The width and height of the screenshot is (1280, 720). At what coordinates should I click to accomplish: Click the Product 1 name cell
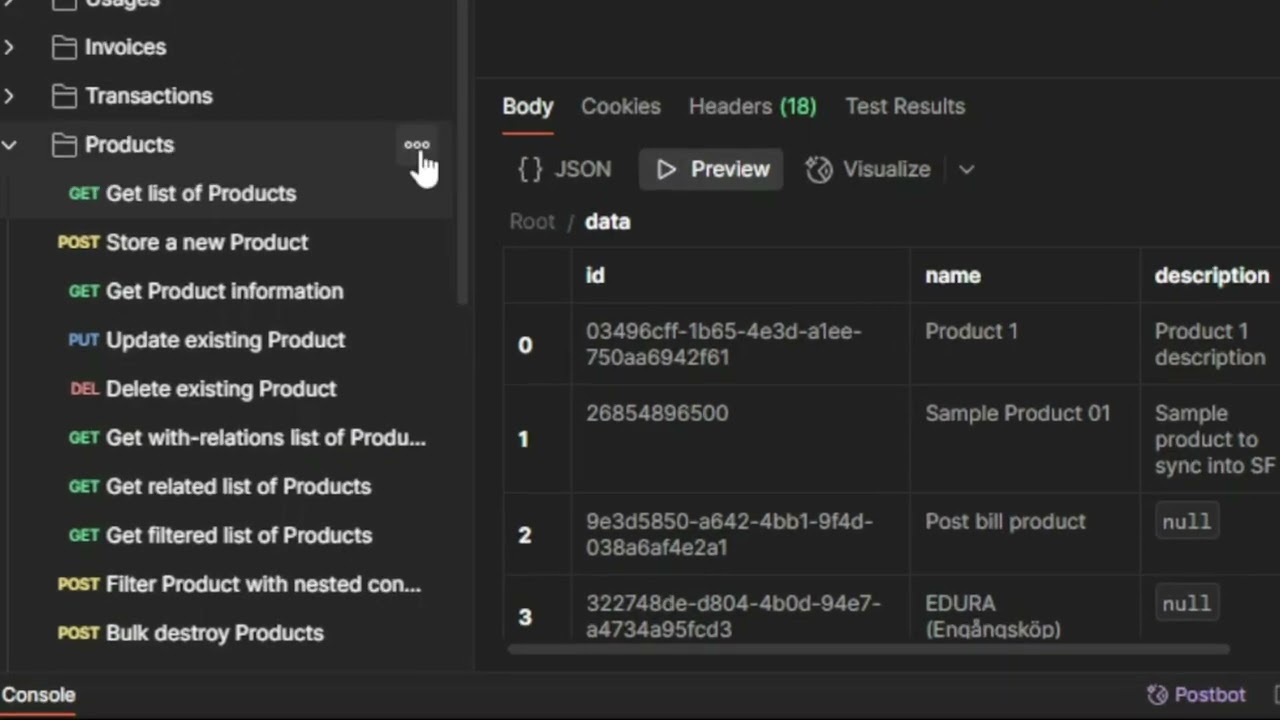1025,344
